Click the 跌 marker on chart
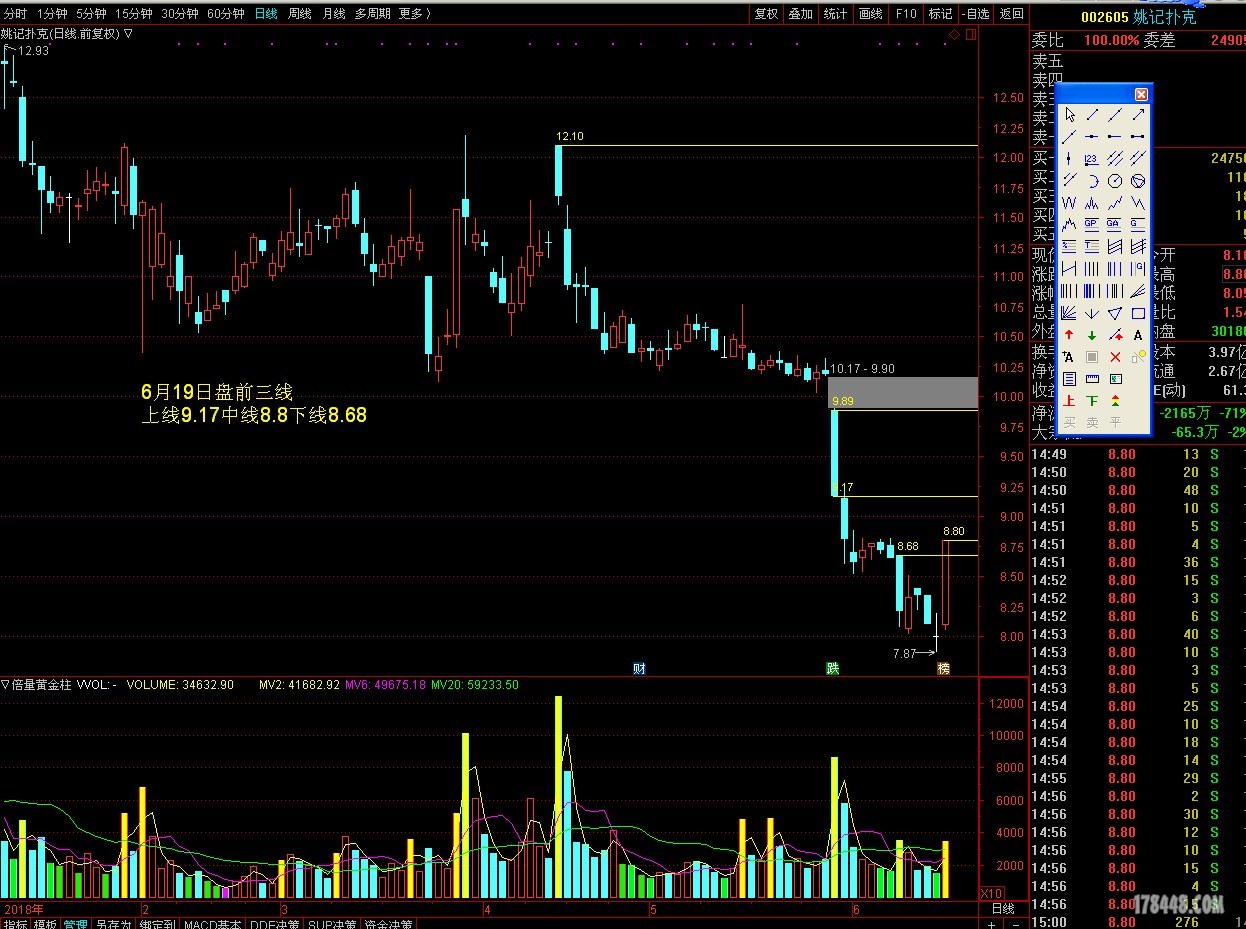This screenshot has width=1246, height=929. pyautogui.click(x=832, y=668)
